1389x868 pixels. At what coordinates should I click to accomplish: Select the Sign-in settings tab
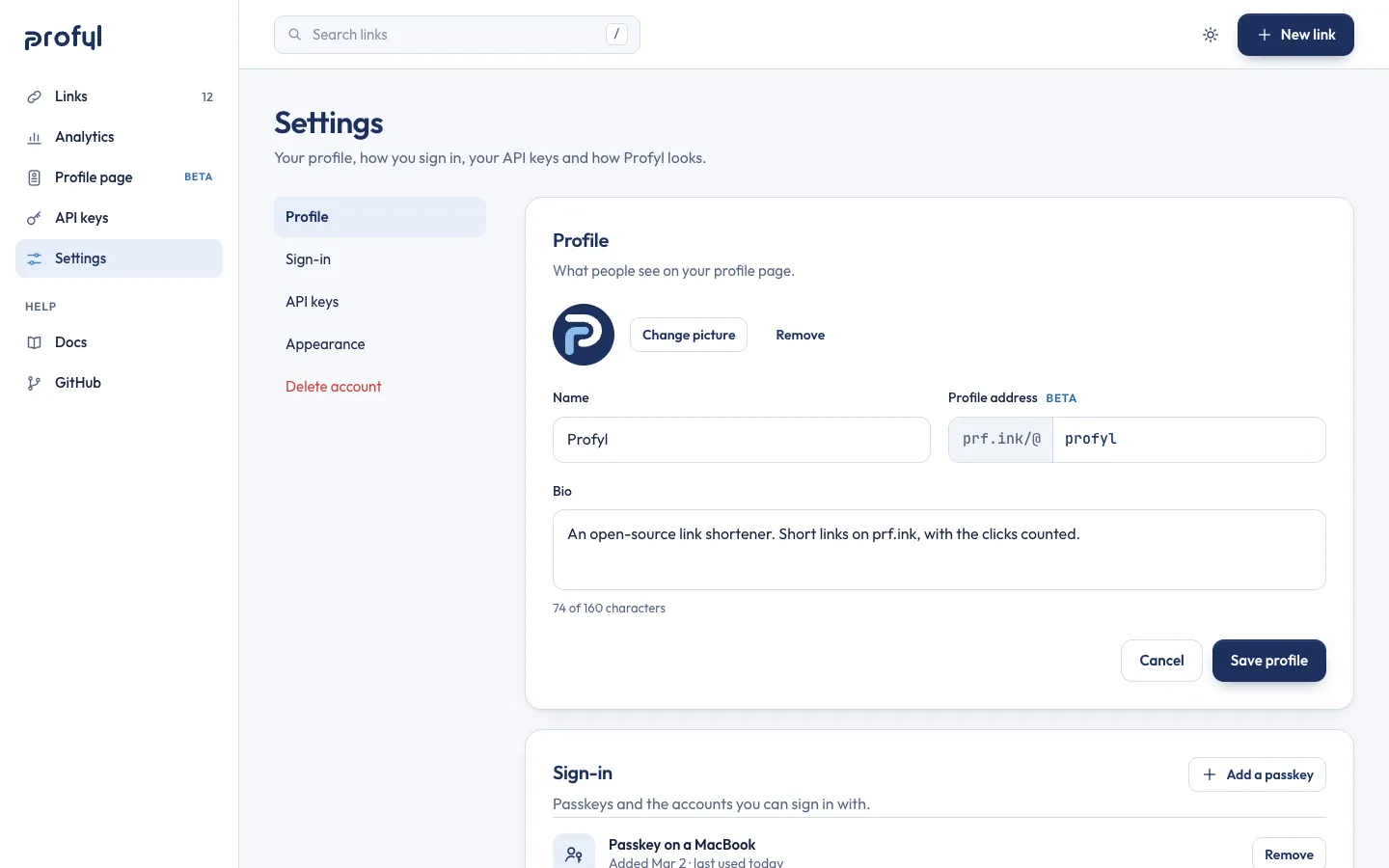[x=380, y=259]
